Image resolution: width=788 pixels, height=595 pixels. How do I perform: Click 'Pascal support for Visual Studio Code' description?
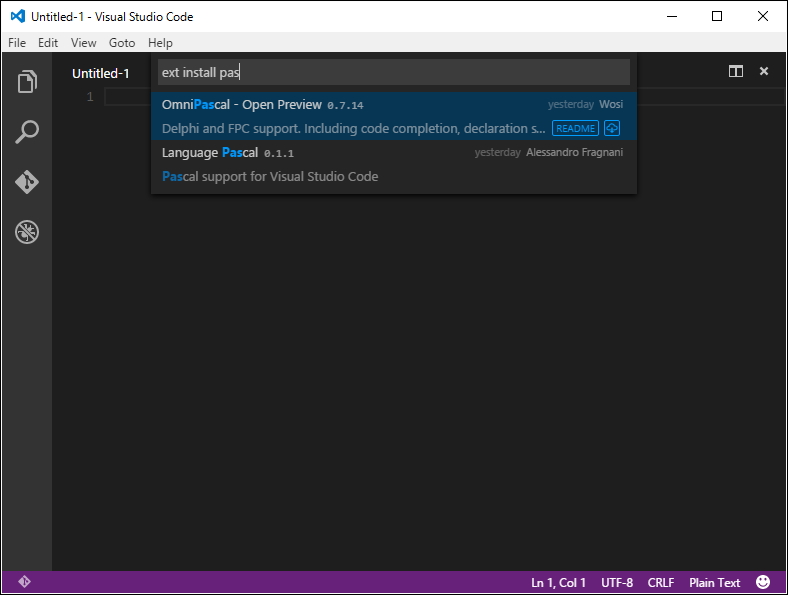(270, 176)
